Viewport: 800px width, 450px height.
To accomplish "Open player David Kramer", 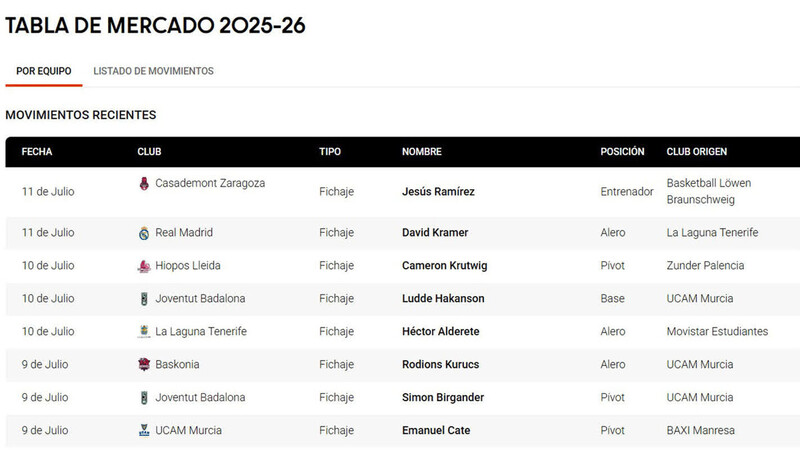I will tap(435, 233).
